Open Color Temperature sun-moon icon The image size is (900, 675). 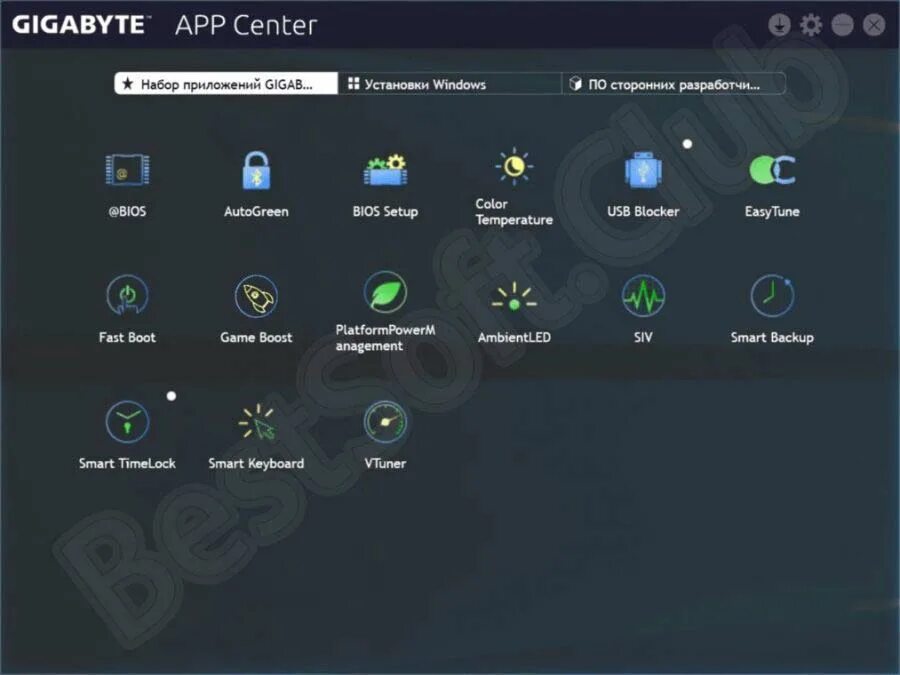pyautogui.click(x=514, y=166)
